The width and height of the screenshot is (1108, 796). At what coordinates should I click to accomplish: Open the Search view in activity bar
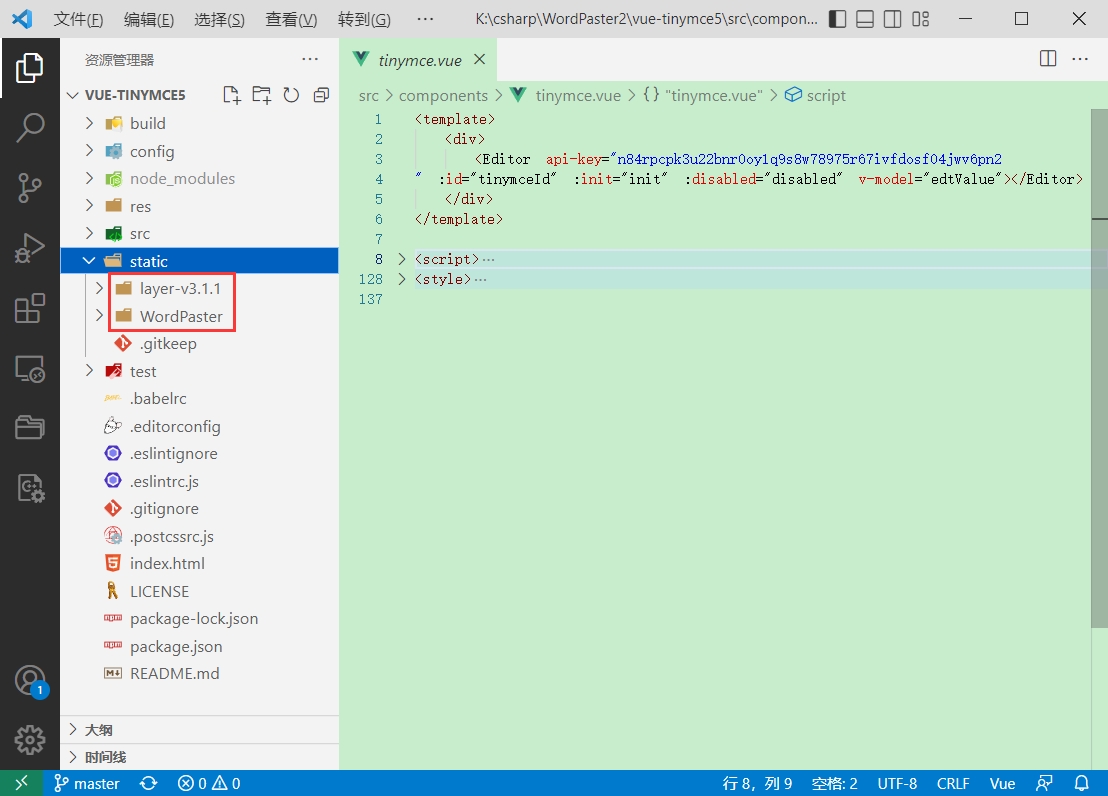(x=29, y=127)
